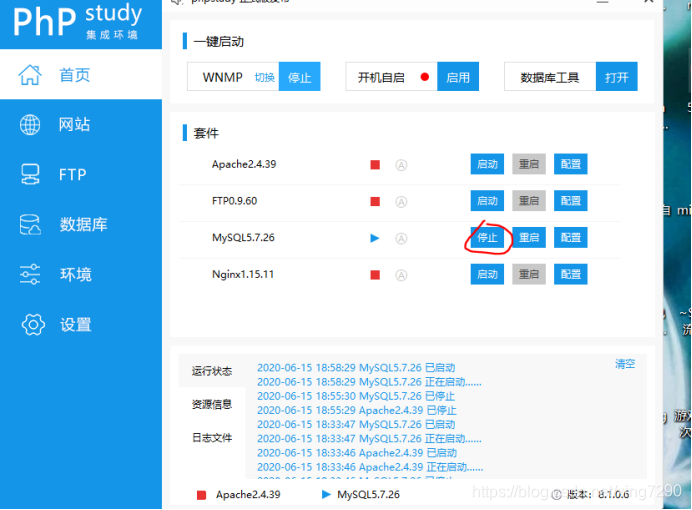Restart Apache2.4.39 with 重启 button
692x510 pixels.
(x=529, y=164)
